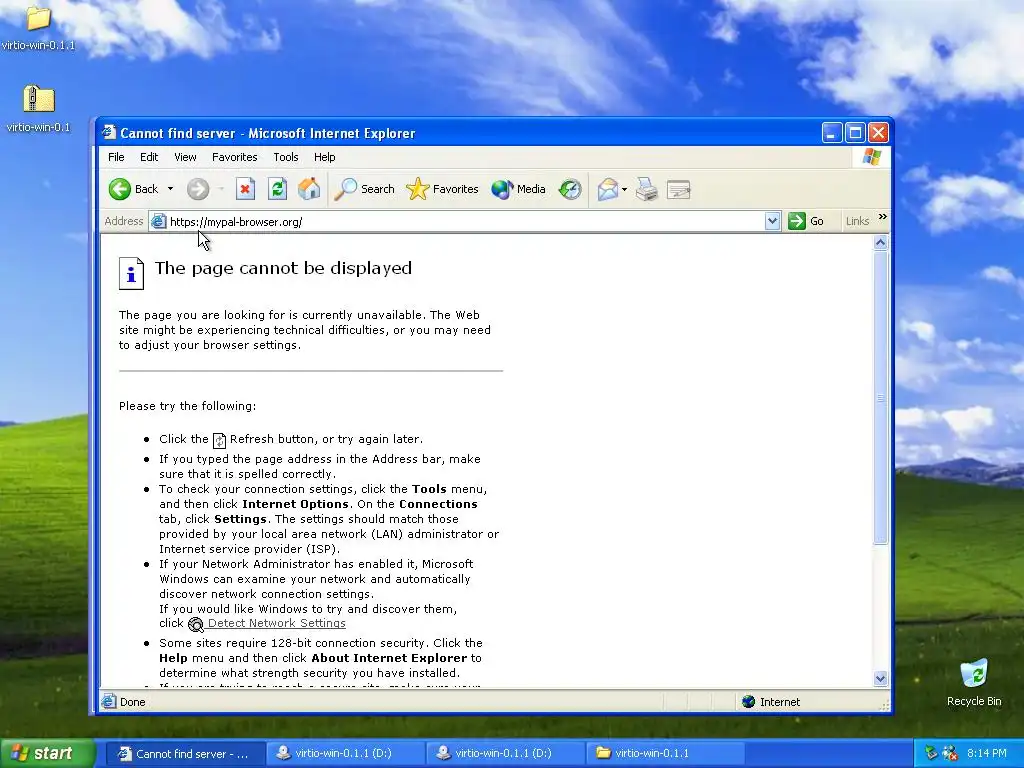The image size is (1024, 768).
Task: Open the Help menu
Action: (x=324, y=157)
